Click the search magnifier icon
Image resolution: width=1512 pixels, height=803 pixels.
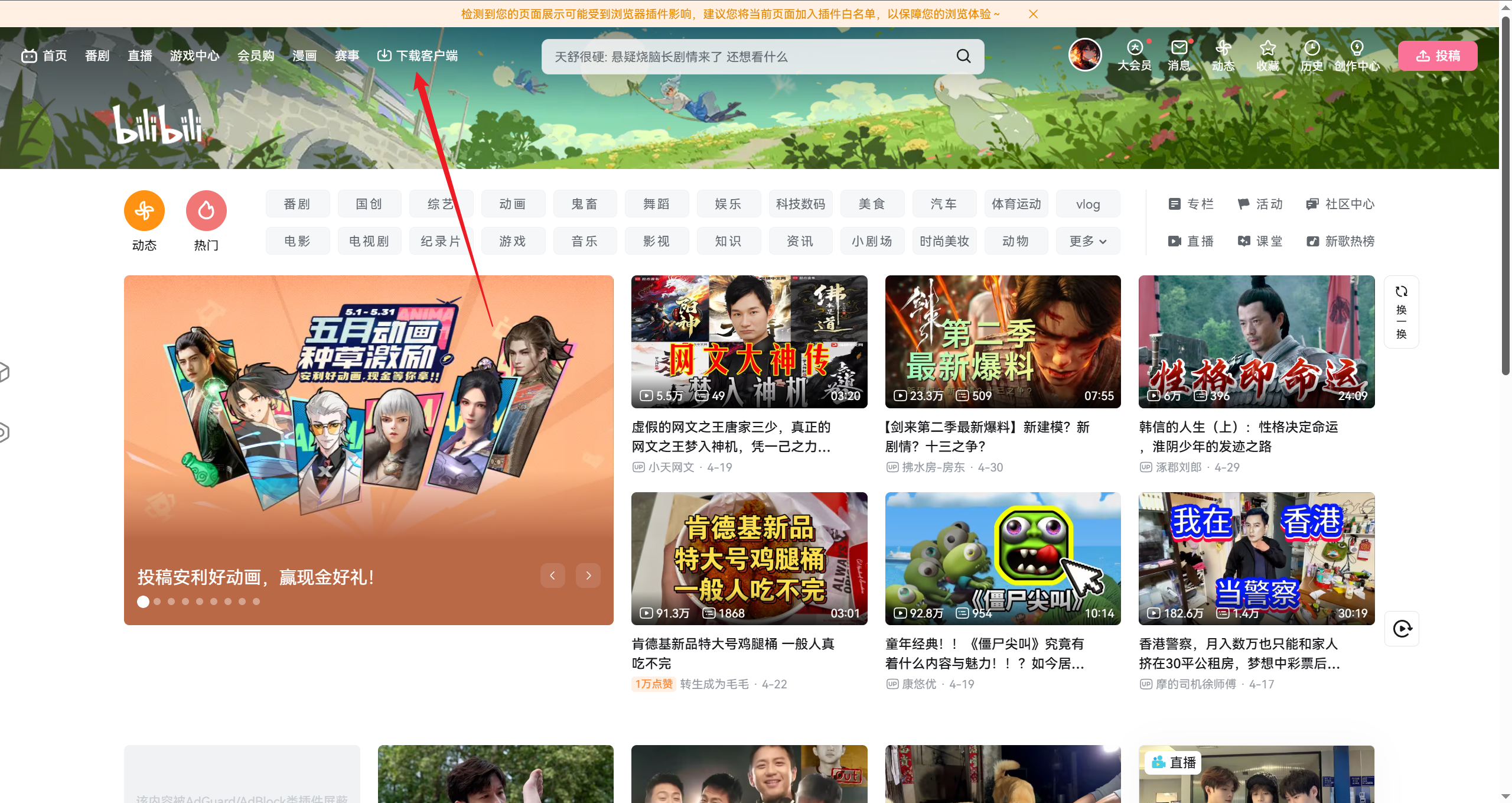coord(963,56)
